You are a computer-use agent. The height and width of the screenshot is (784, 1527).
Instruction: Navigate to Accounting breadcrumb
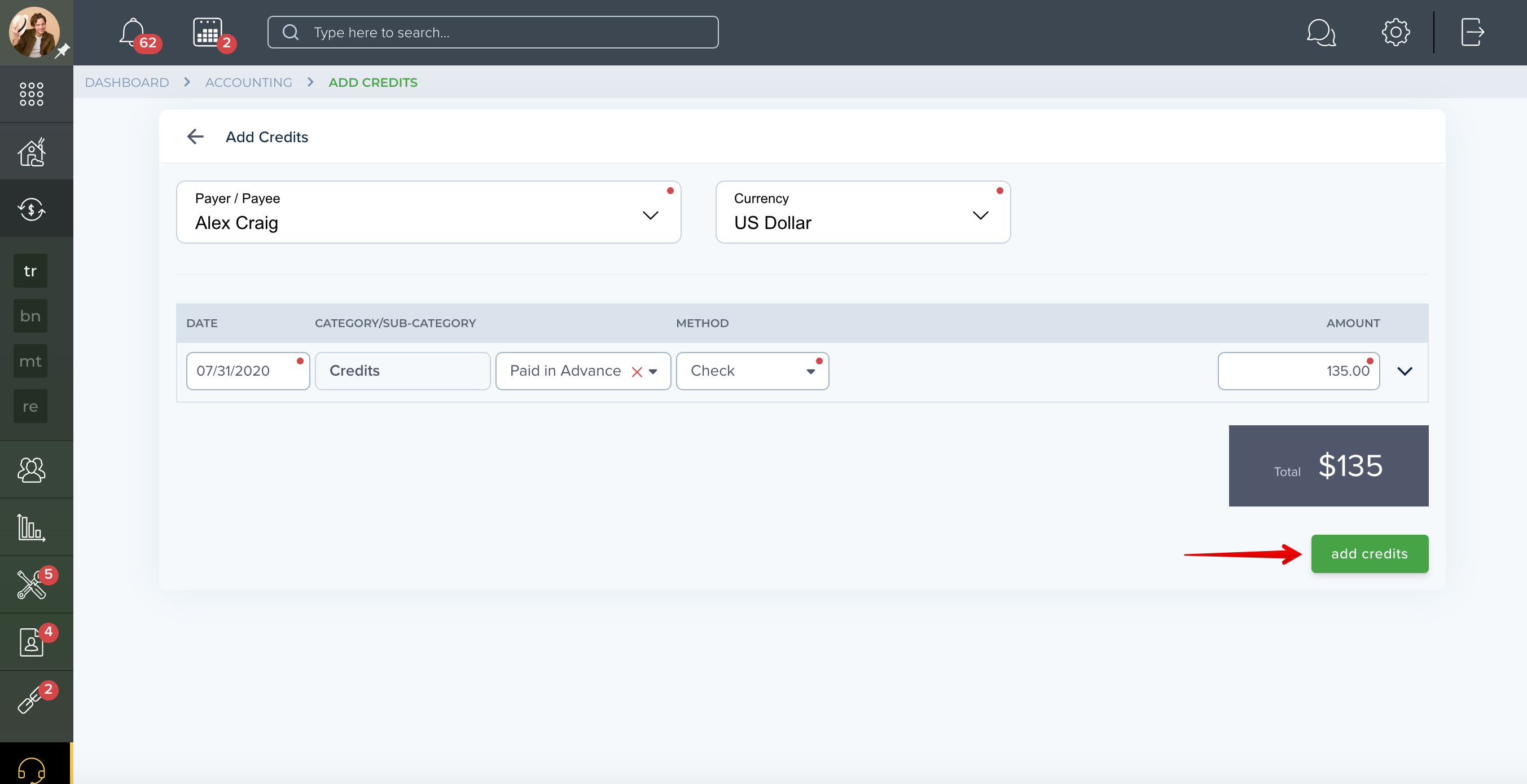click(x=248, y=82)
